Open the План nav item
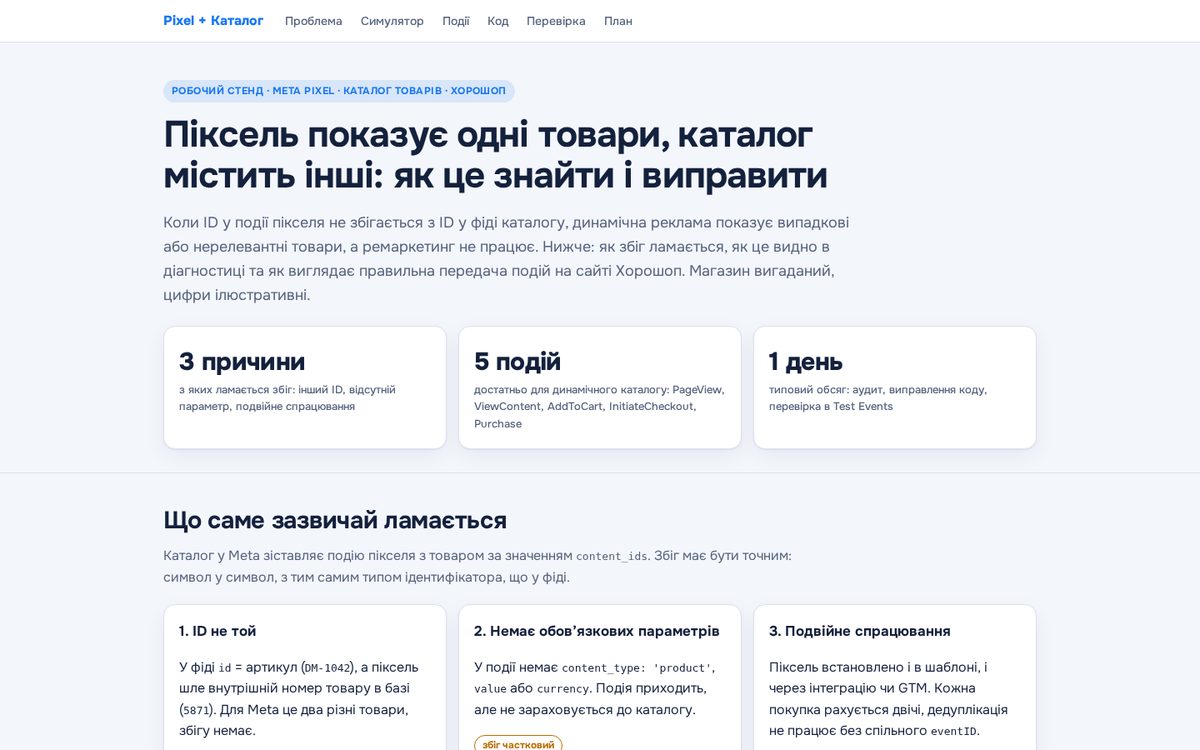Image resolution: width=1200 pixels, height=750 pixels. pos(618,21)
